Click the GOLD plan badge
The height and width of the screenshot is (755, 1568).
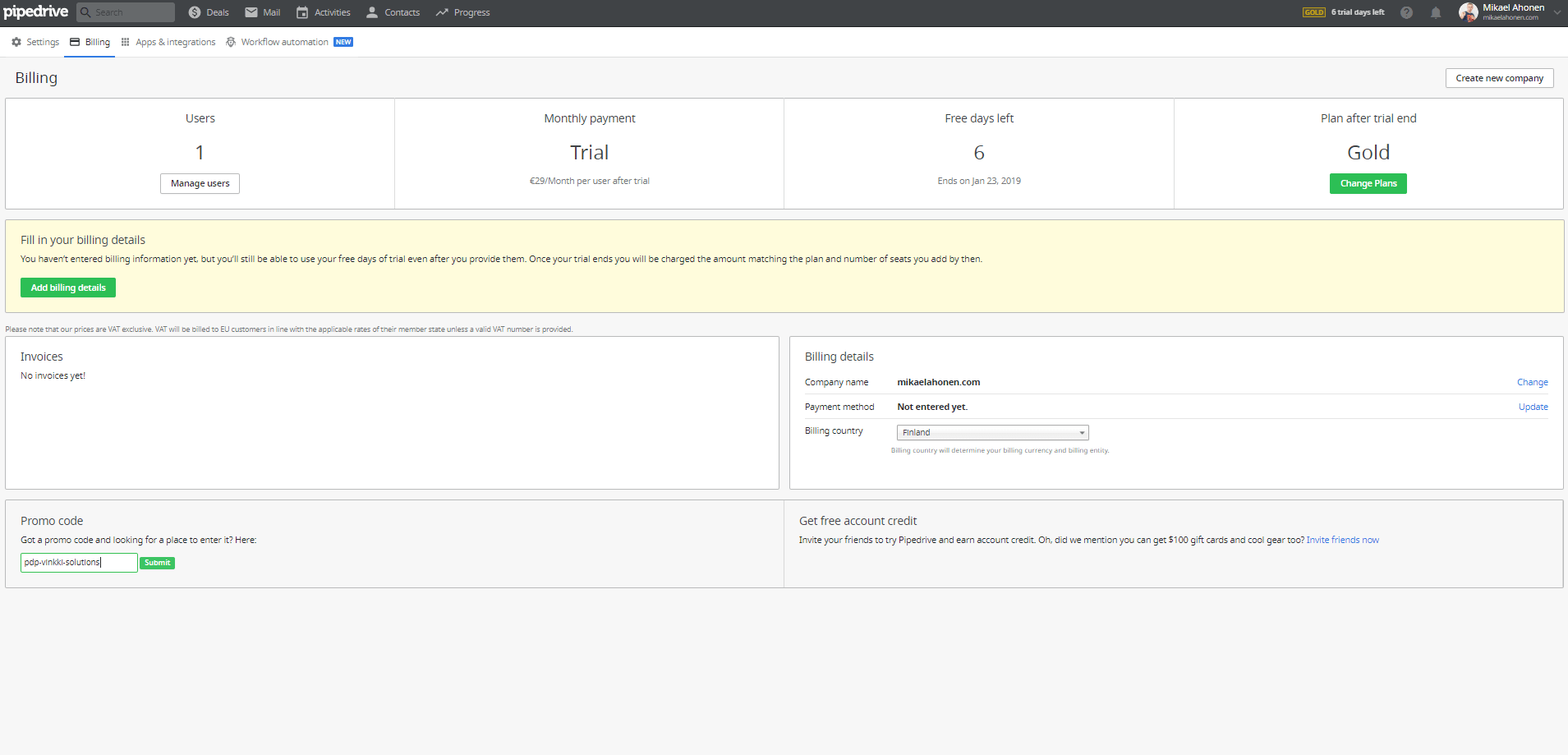(x=1313, y=12)
